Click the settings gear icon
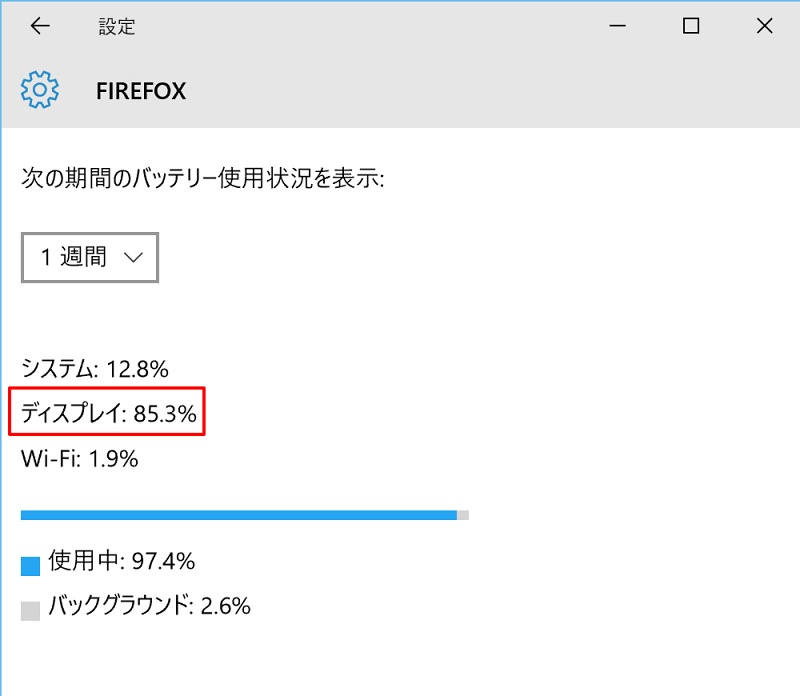800x696 pixels. coord(40,90)
